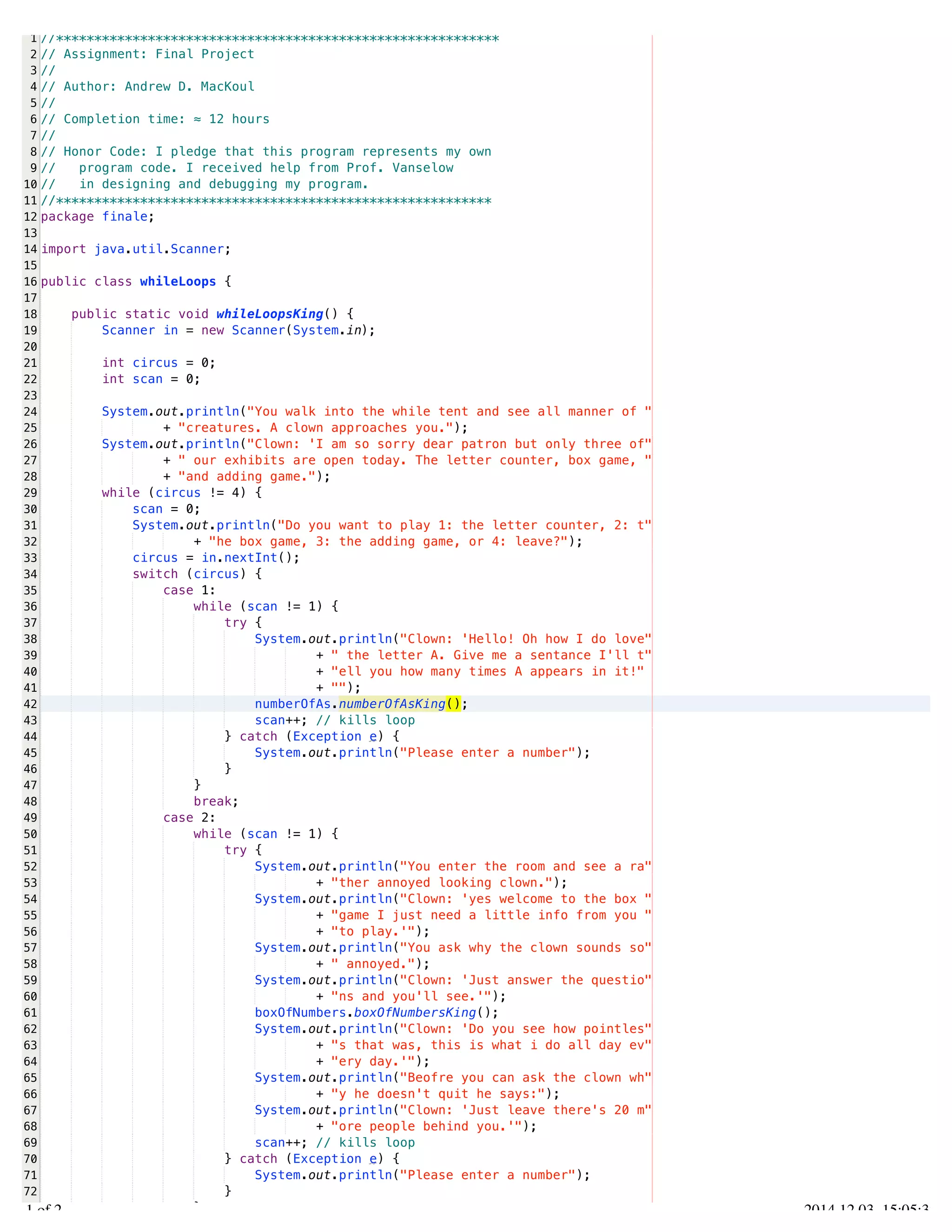952x1232 pixels.
Task: Click 'while (scan != 1)' on line 50
Action: click(x=258, y=835)
